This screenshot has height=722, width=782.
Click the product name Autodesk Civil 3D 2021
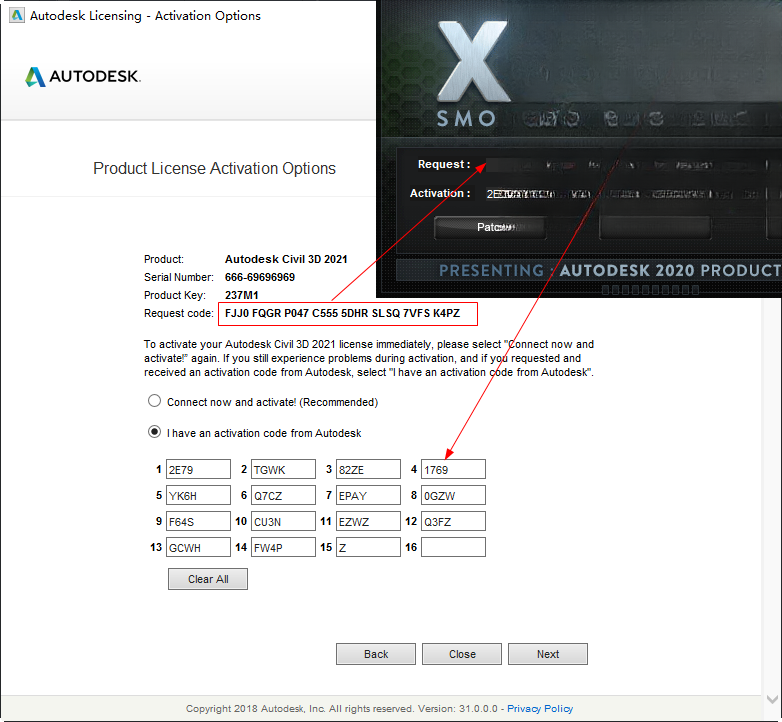point(286,259)
